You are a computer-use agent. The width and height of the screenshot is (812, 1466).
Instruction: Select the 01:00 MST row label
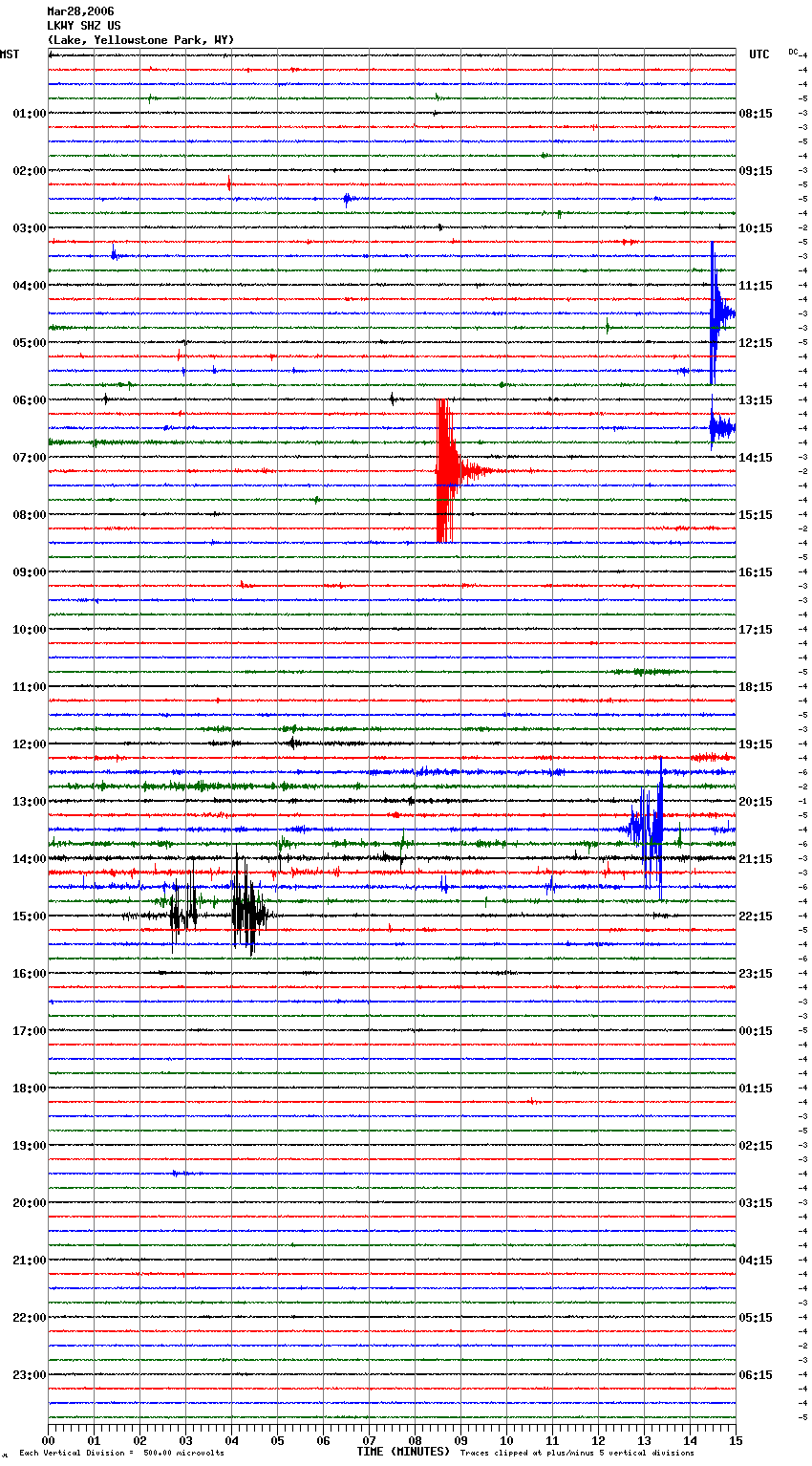pyautogui.click(x=30, y=114)
